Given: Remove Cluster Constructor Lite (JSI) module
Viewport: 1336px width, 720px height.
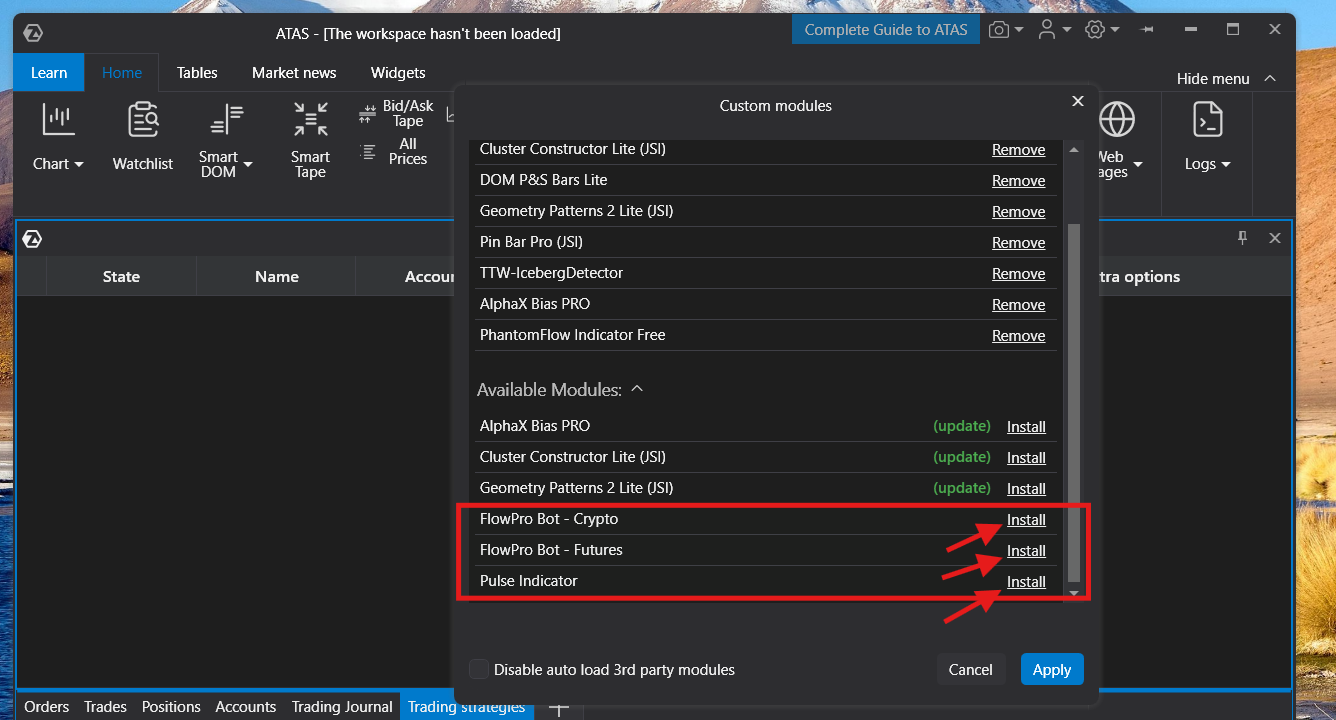Looking at the screenshot, I should point(1018,150).
